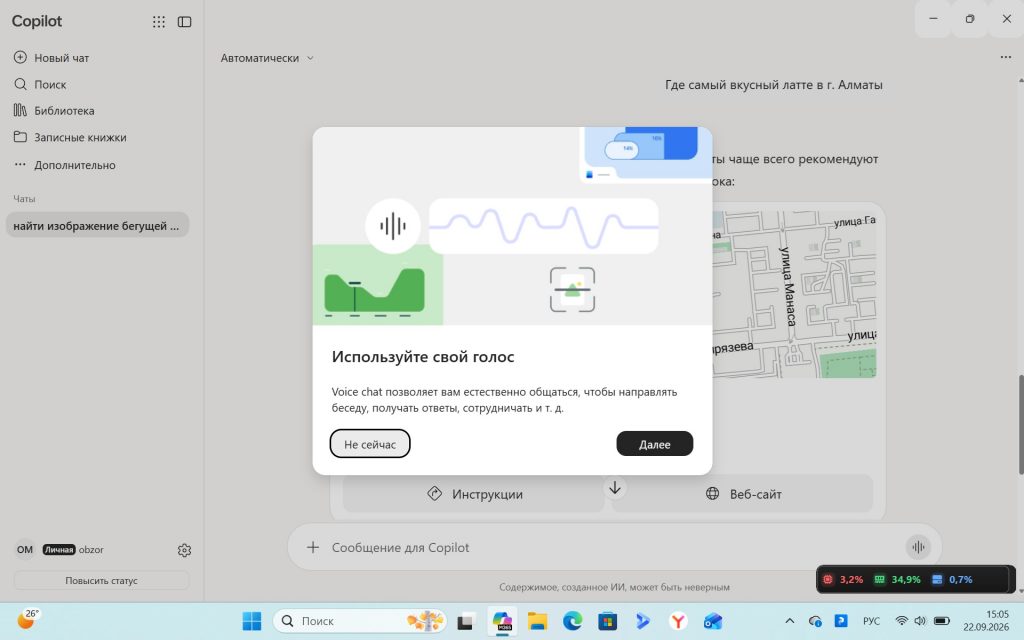Click the Не сейчас button
Viewport: 1024px width, 640px height.
coord(370,444)
